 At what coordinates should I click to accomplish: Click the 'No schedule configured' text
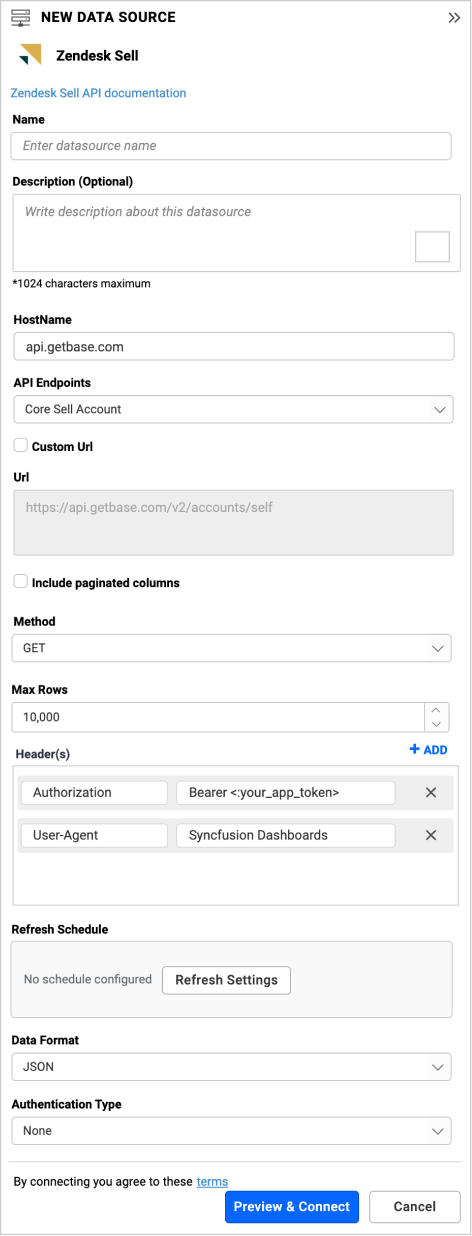88,980
